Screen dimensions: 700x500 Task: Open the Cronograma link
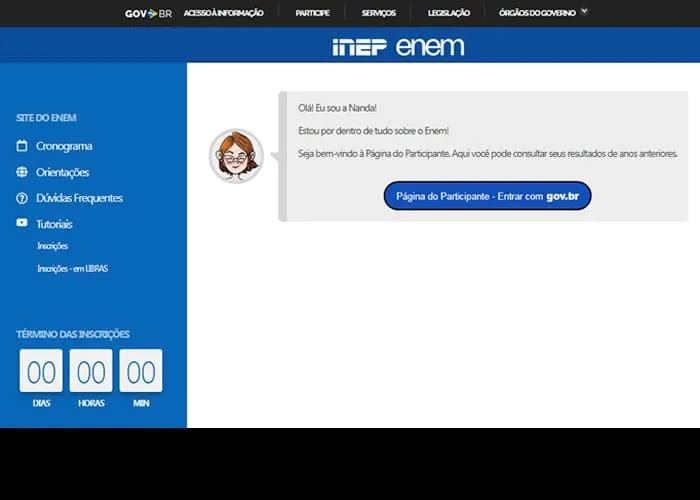64,146
